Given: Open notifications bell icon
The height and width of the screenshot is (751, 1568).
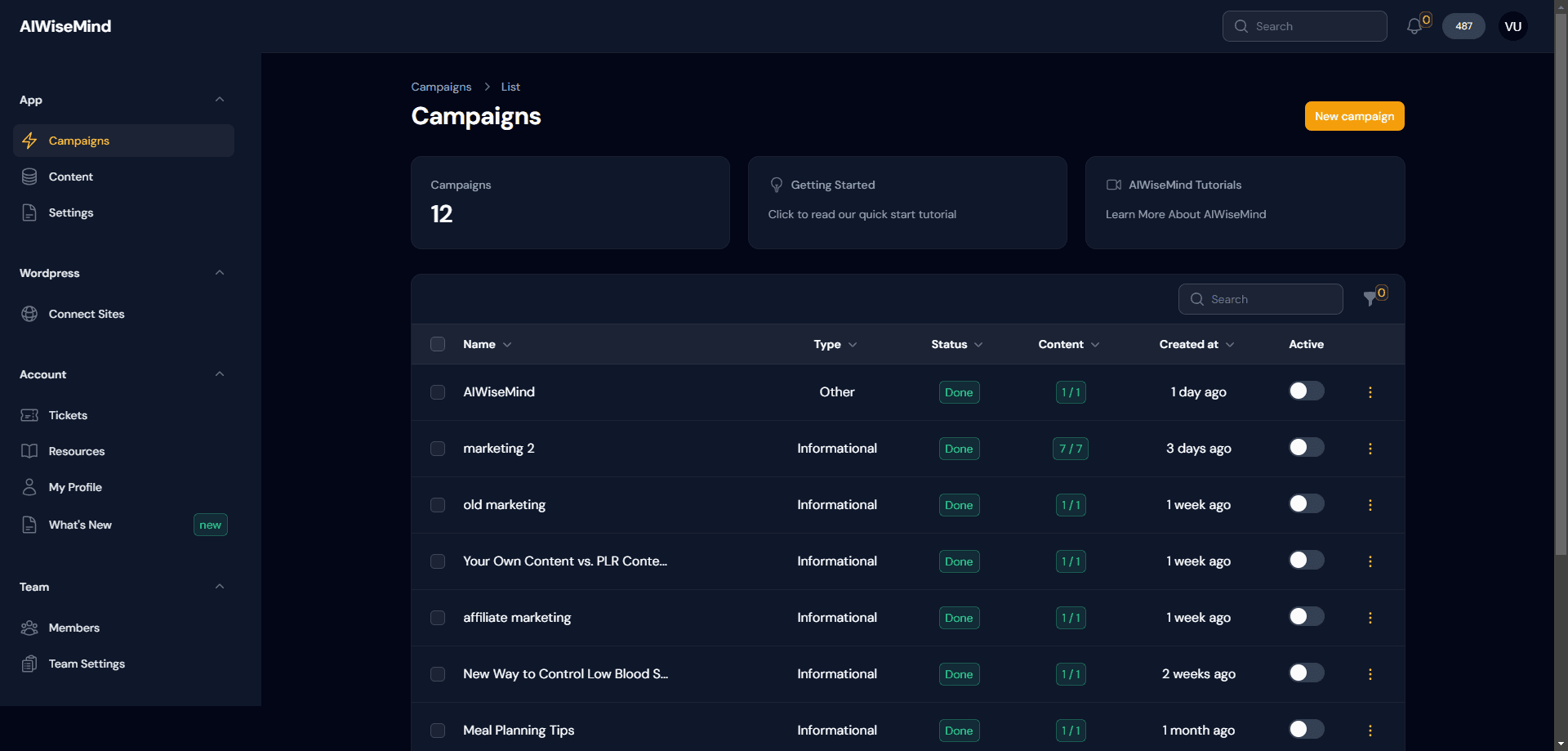Looking at the screenshot, I should [1414, 26].
